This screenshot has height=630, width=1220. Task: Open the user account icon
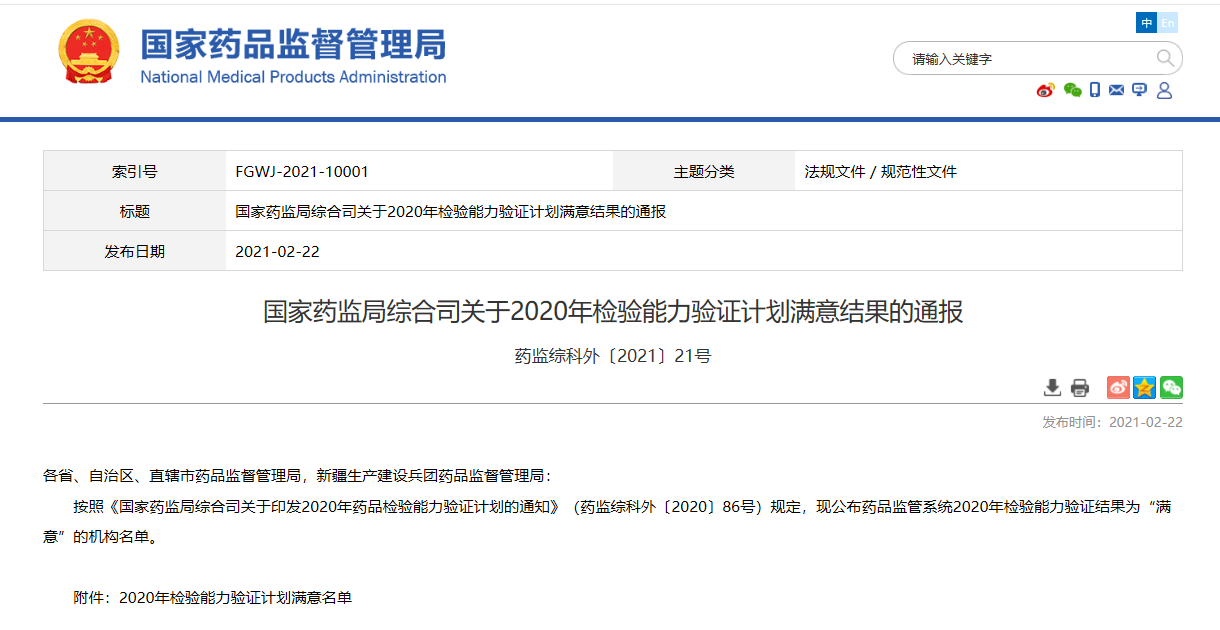tap(1164, 90)
